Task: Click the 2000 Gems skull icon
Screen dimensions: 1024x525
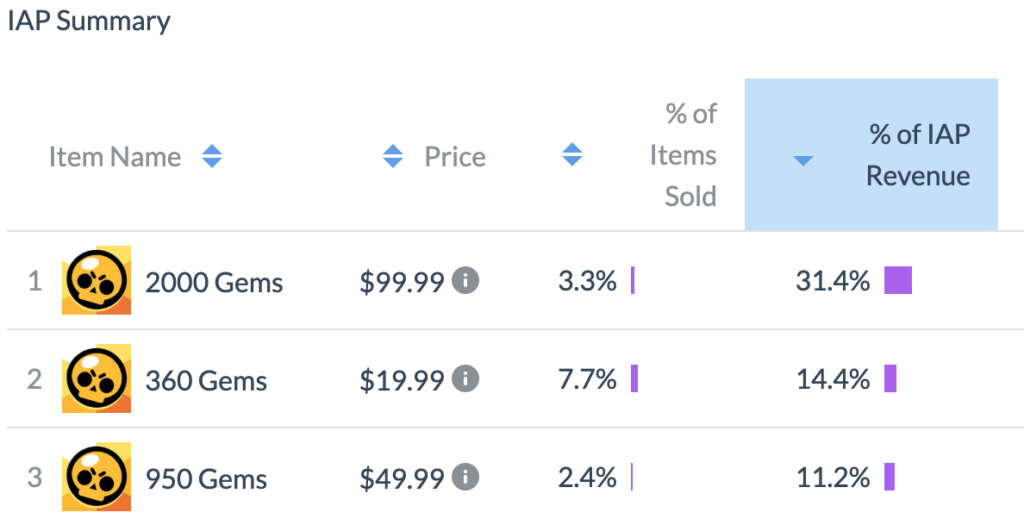Action: coord(97,280)
